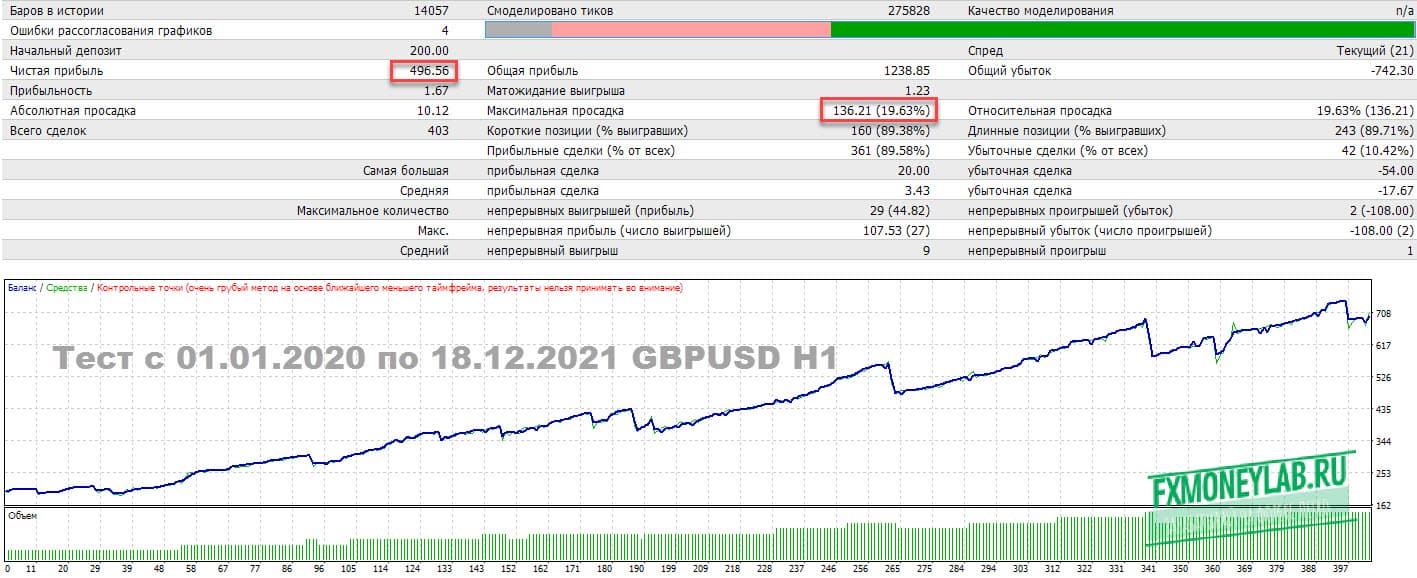Click the 'Относительная просадка' value 19.63% (136.21)
Screen dimensions: 1417x578
[1366, 111]
